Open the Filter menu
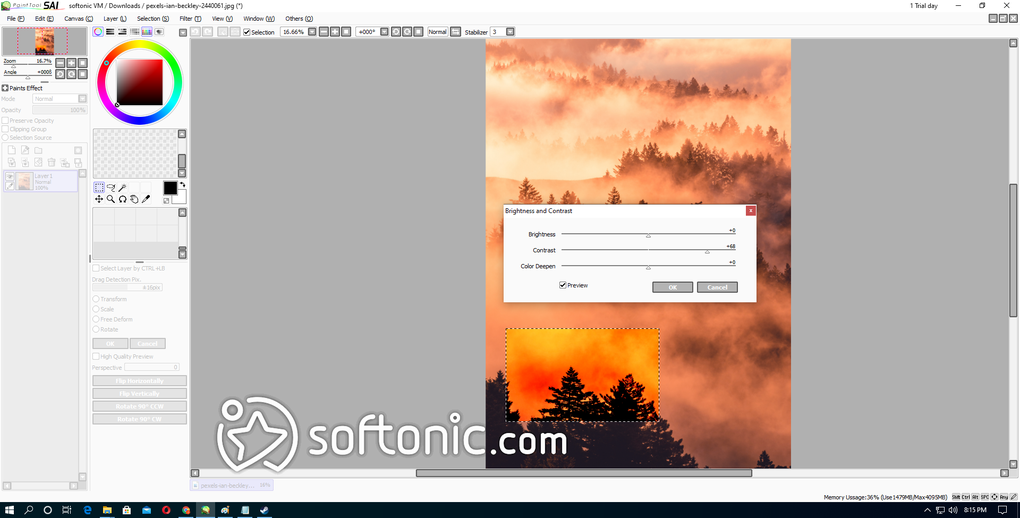This screenshot has width=1020, height=518. coord(190,19)
